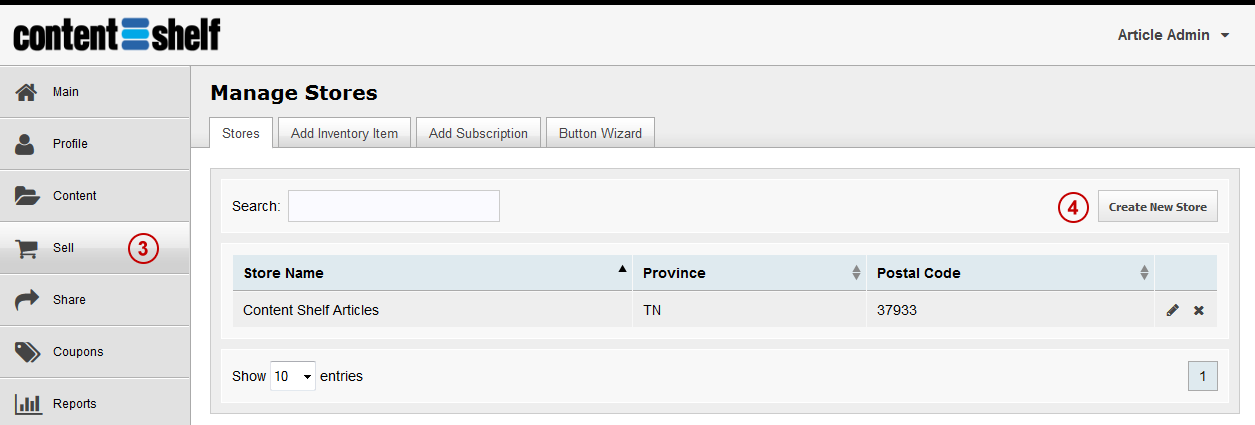Expand the Show entries count dropdown

pyautogui.click(x=293, y=376)
